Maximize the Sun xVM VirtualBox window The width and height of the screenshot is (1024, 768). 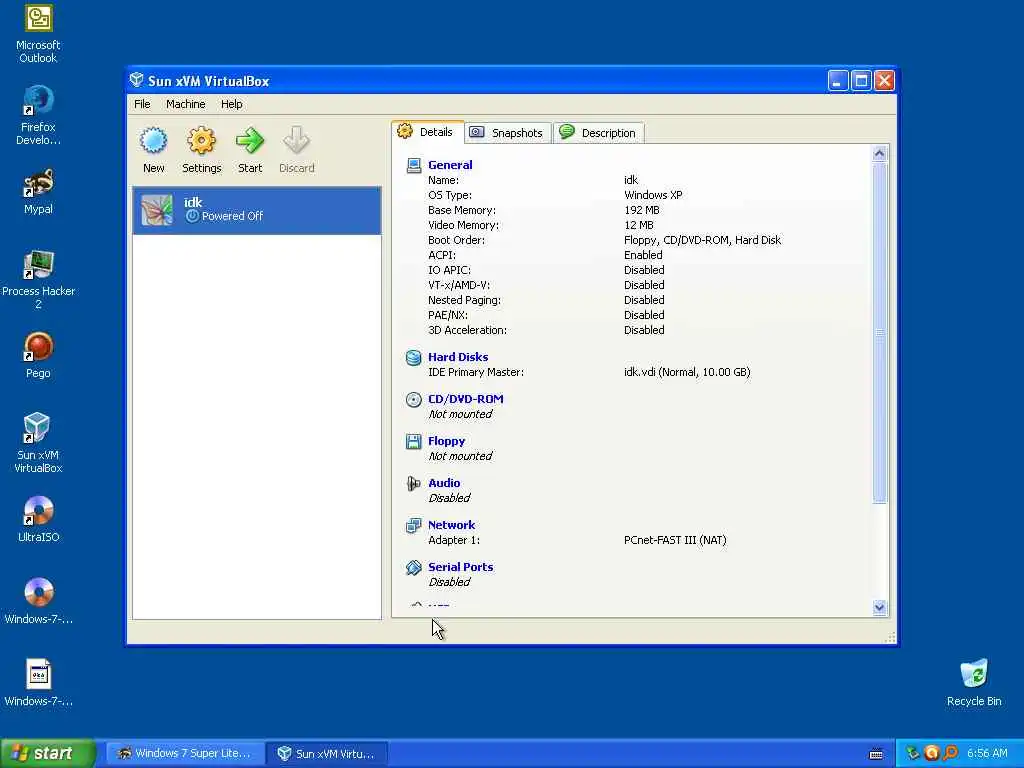(x=861, y=80)
